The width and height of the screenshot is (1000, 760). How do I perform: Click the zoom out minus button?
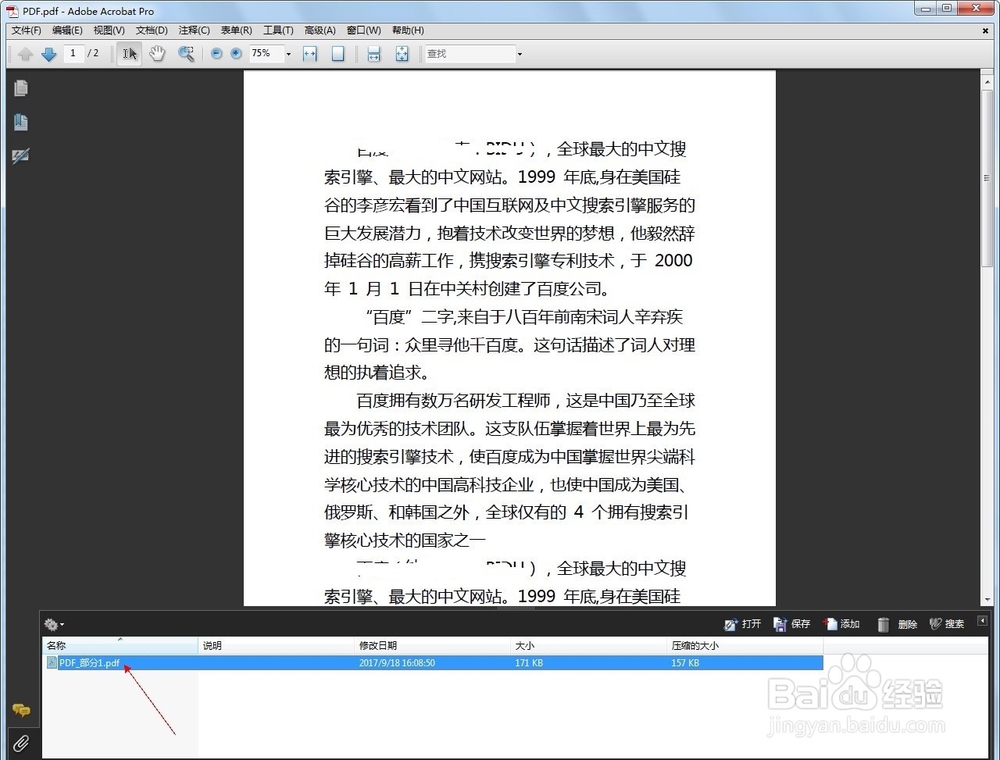[217, 54]
